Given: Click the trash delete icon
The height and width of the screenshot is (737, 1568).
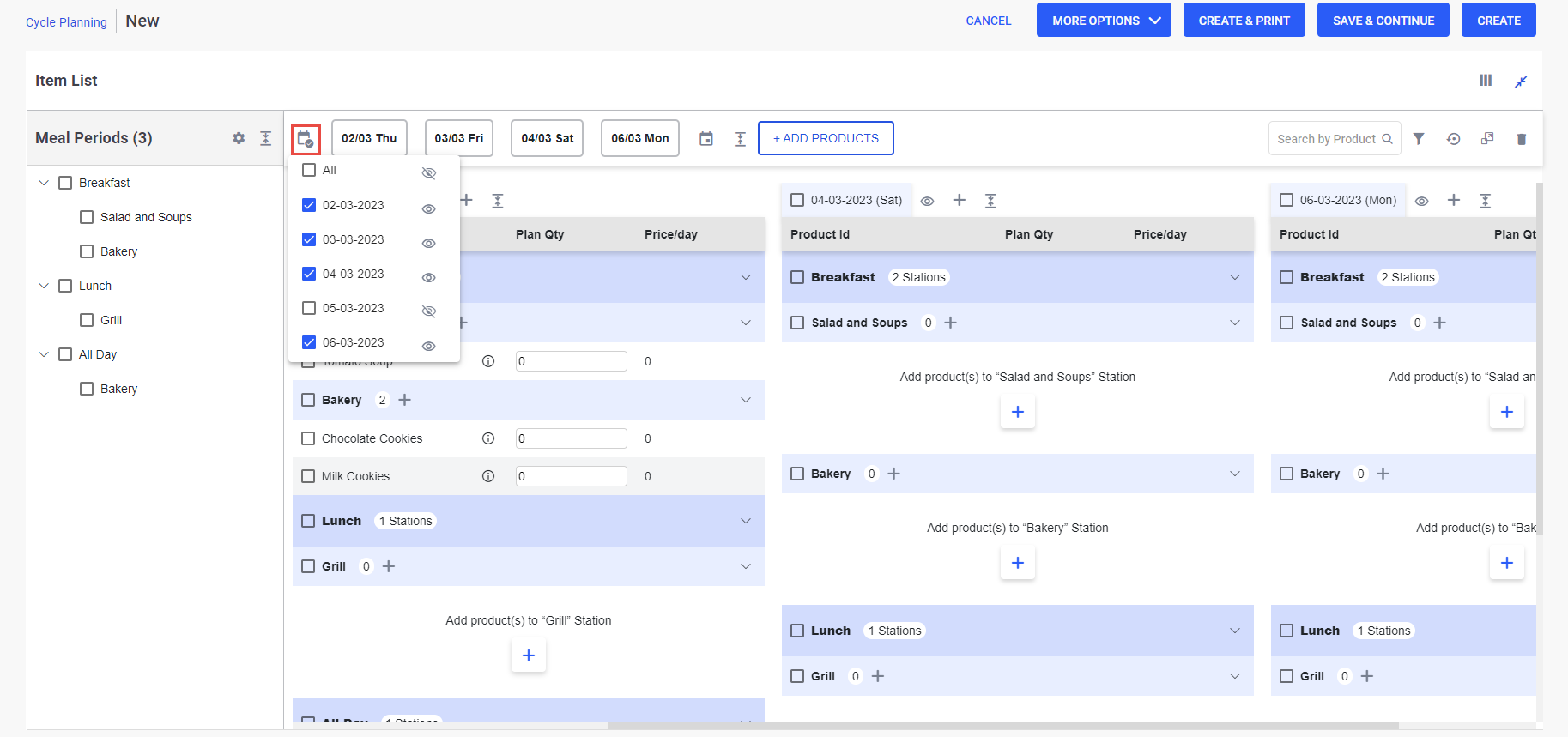Looking at the screenshot, I should coord(1522,139).
